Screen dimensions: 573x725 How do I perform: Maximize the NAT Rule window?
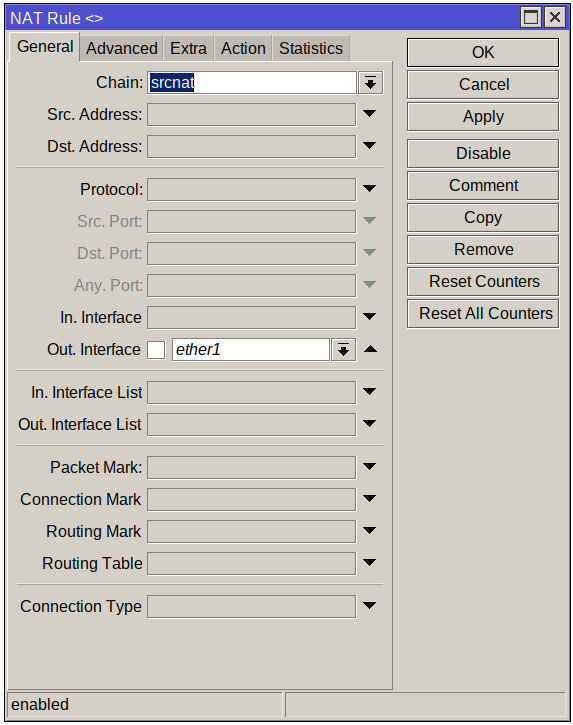(530, 18)
